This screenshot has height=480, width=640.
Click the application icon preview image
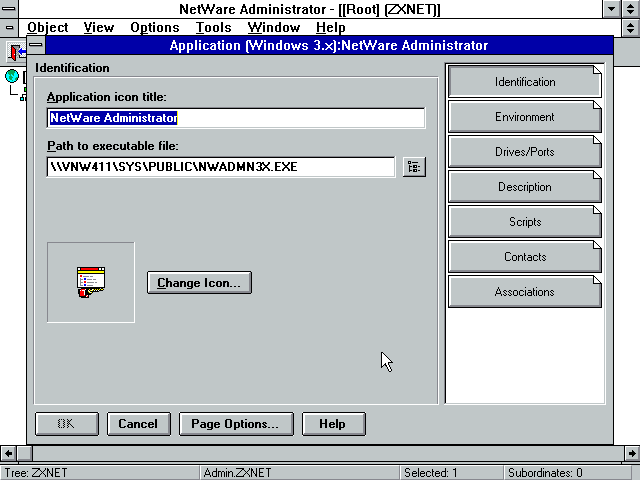point(91,282)
